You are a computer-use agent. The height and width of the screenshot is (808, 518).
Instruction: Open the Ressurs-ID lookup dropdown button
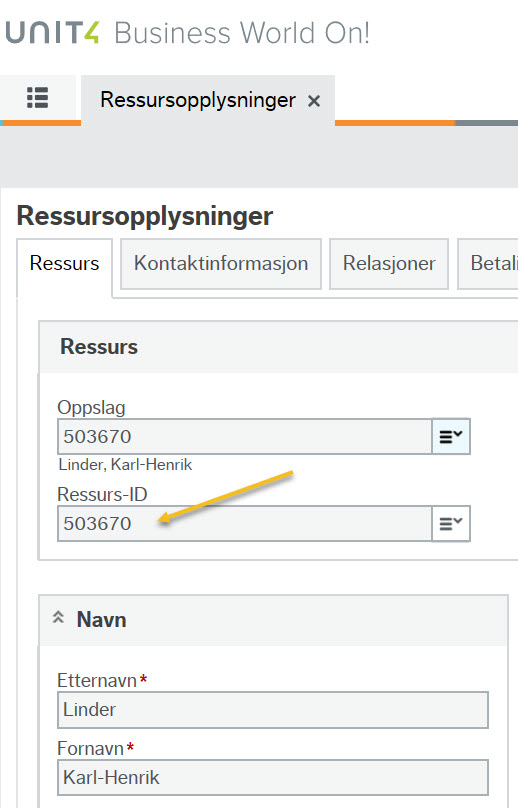coord(451,524)
